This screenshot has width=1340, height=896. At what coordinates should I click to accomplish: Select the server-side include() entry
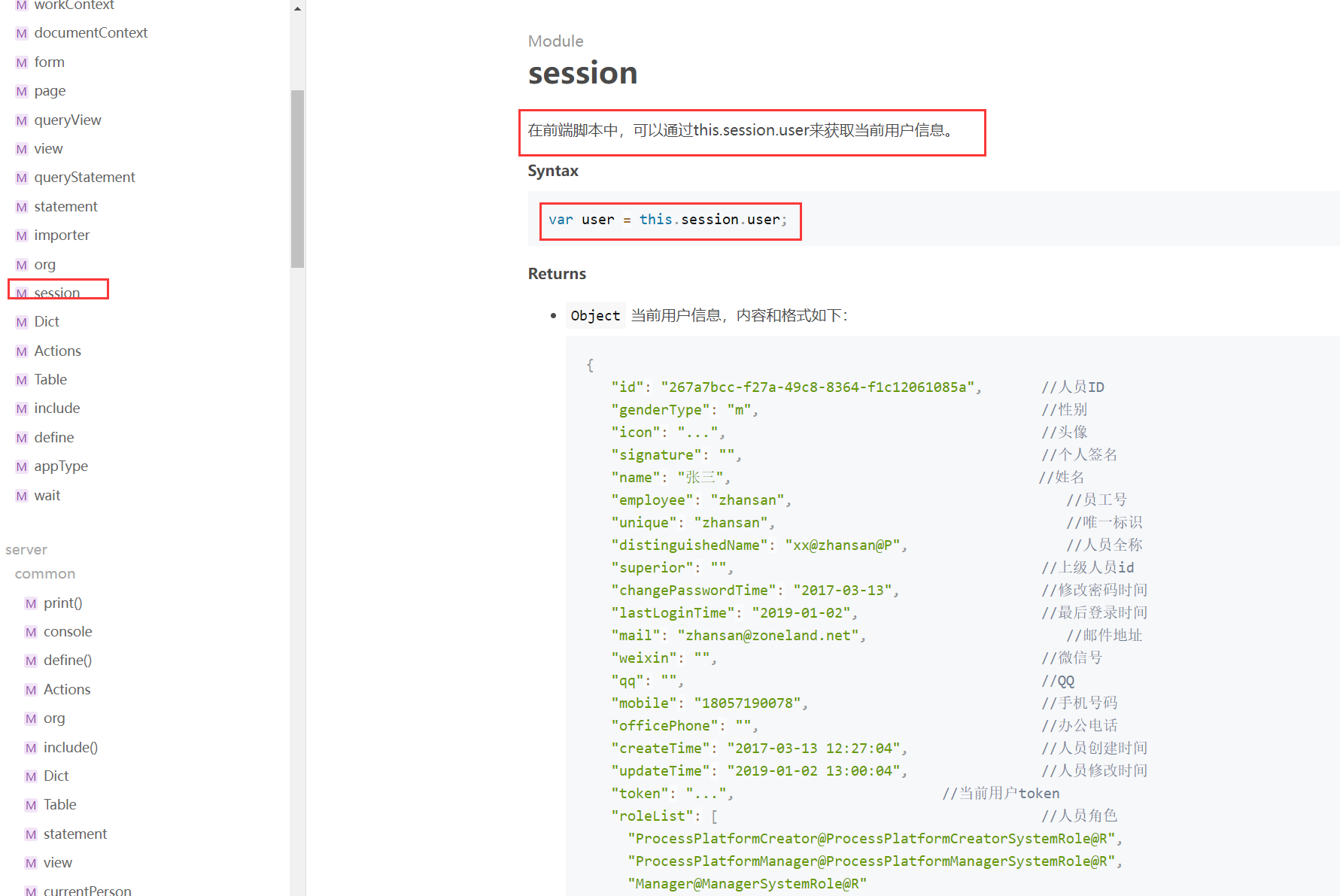tap(71, 748)
